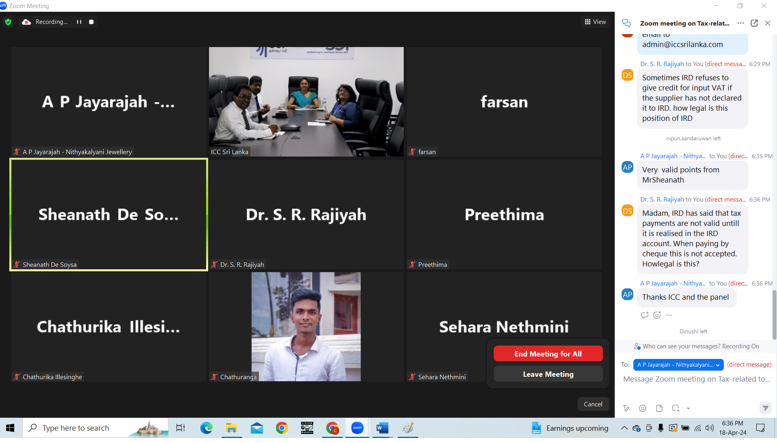Reply to 'Thanks ICC and the panel' message
Screen dimensions: 777x443
pyautogui.click(x=644, y=315)
